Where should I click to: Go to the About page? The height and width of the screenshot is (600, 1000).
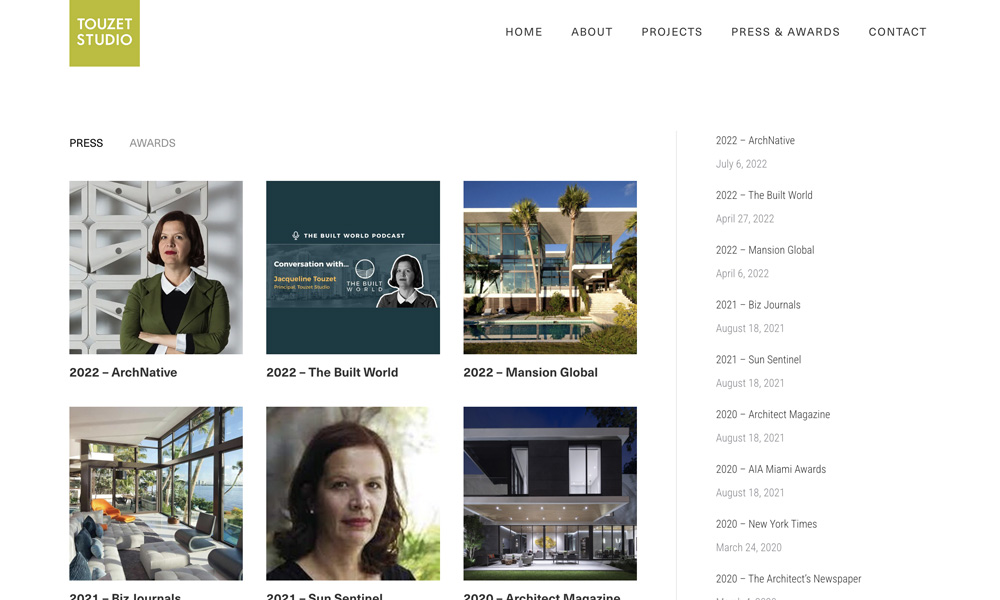pos(592,32)
